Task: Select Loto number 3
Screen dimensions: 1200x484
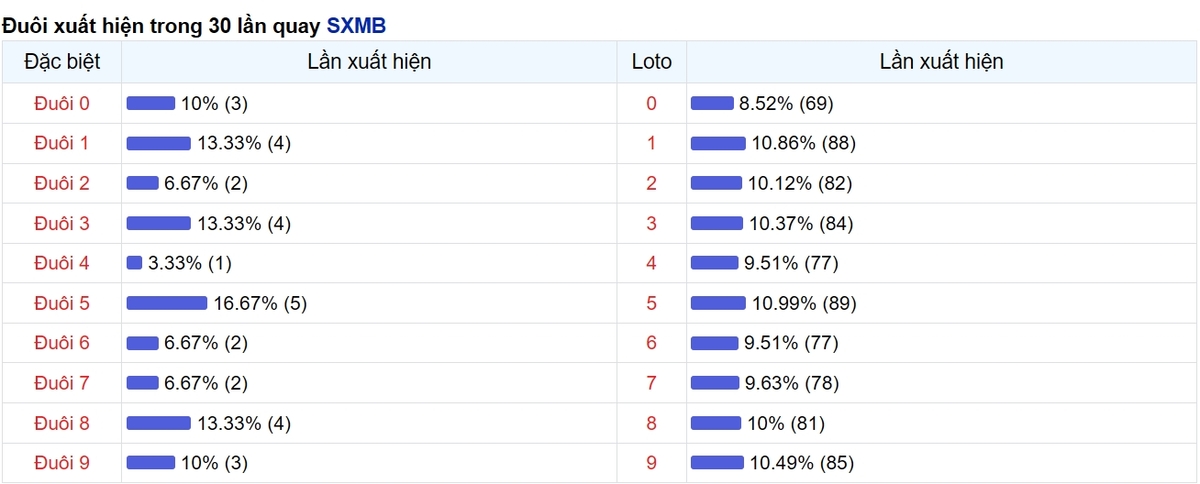Action: [x=652, y=223]
